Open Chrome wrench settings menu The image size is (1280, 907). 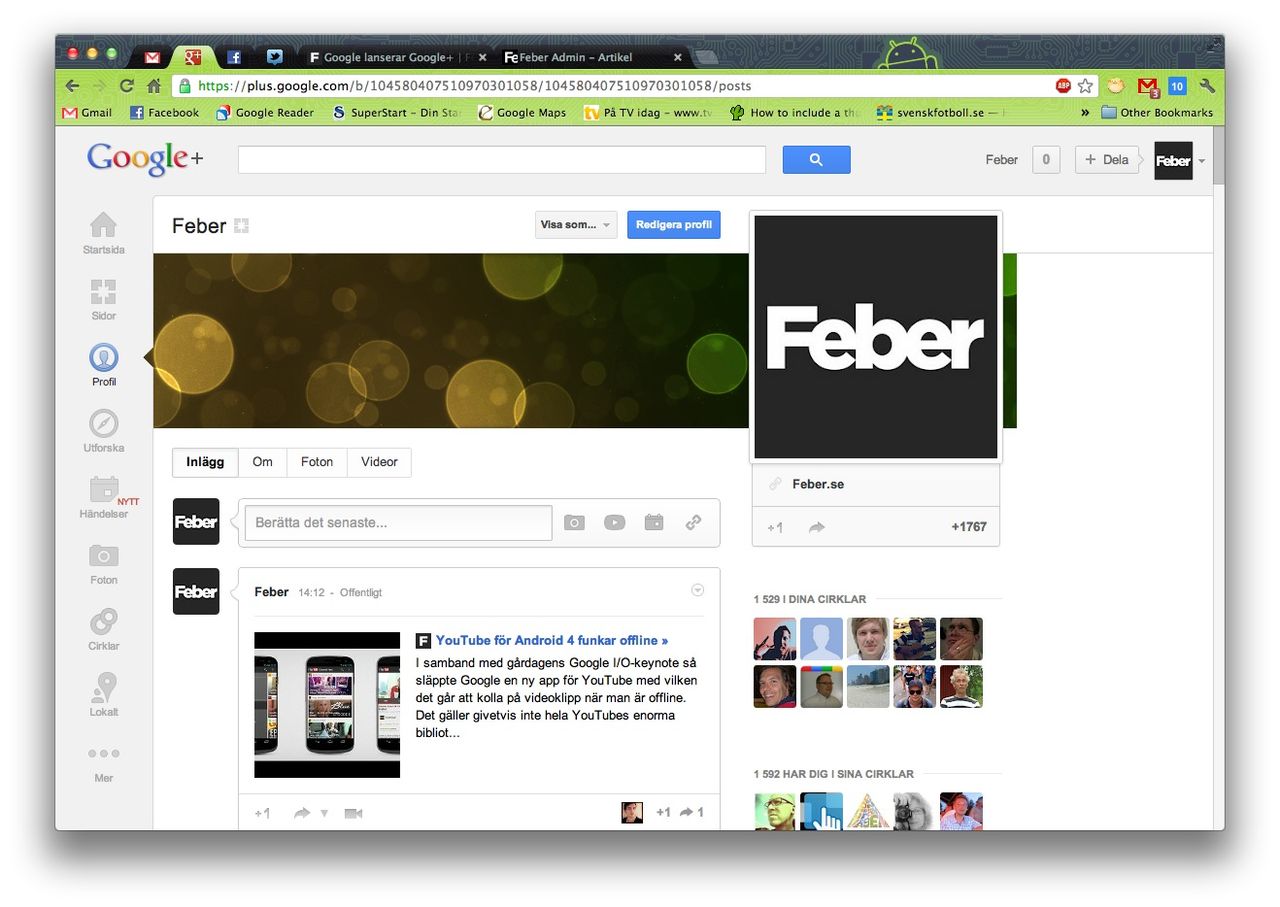coord(1207,86)
